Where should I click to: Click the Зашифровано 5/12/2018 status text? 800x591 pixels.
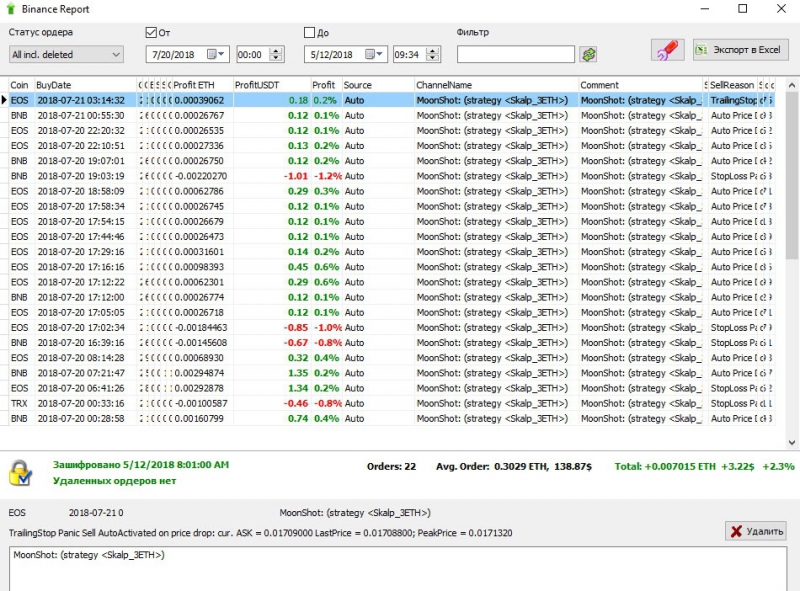[x=141, y=465]
